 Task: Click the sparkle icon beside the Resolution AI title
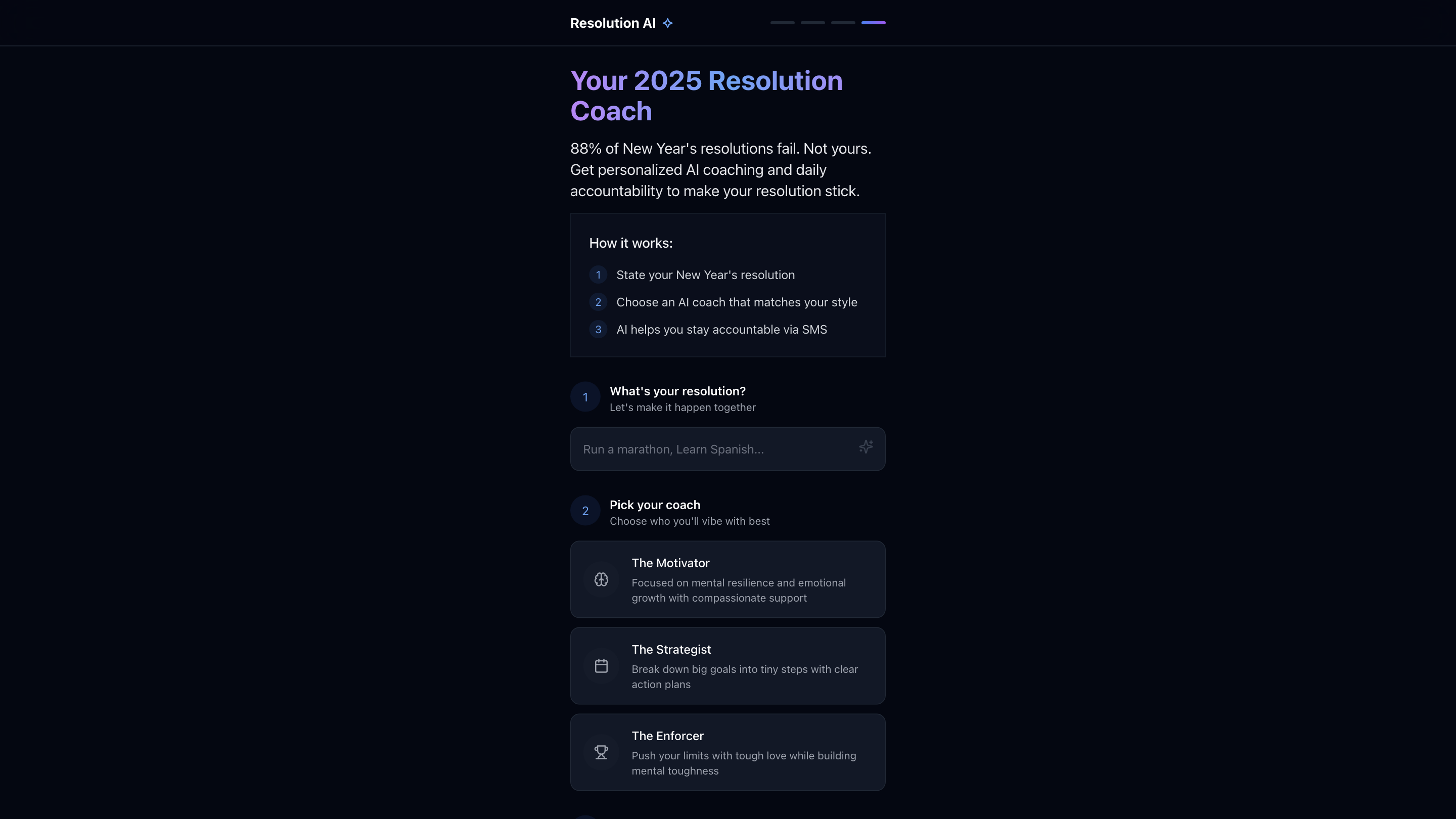coord(667,23)
